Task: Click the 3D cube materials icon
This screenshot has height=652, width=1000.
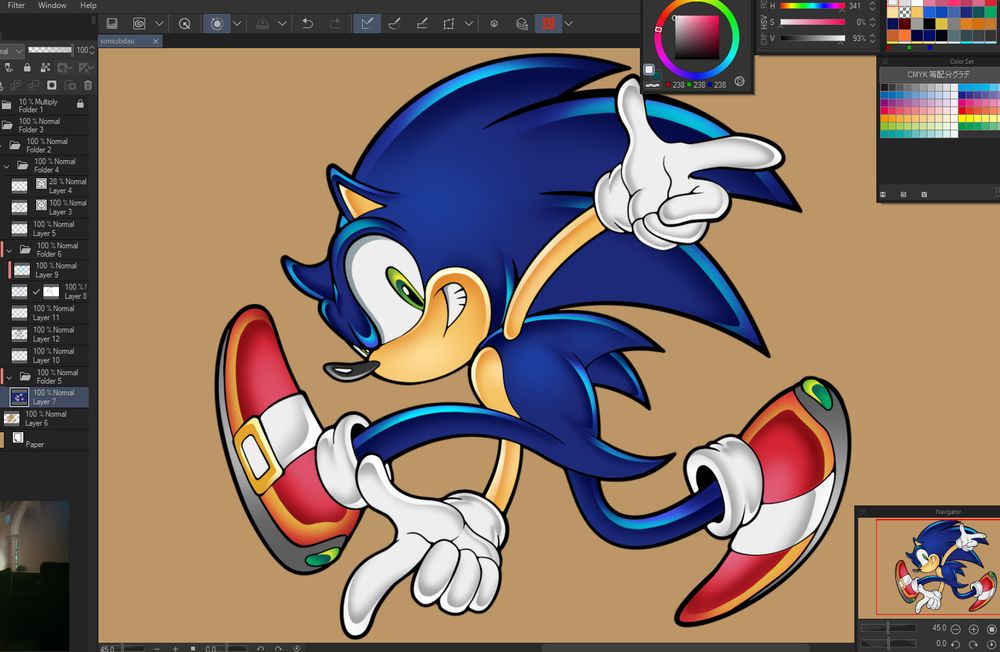Action: [x=522, y=24]
